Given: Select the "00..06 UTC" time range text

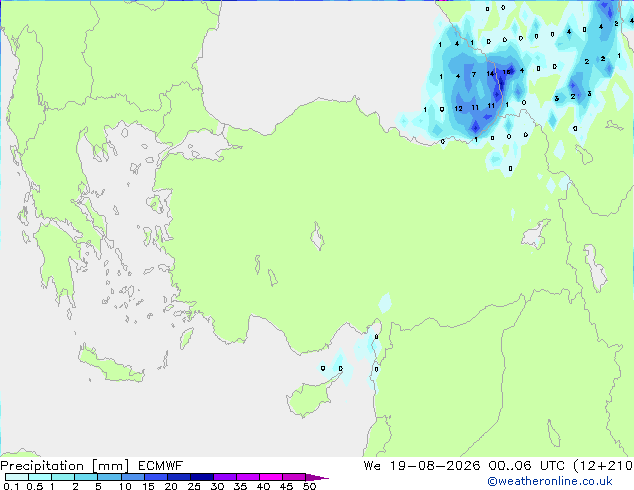Looking at the screenshot, I should click(526, 466).
